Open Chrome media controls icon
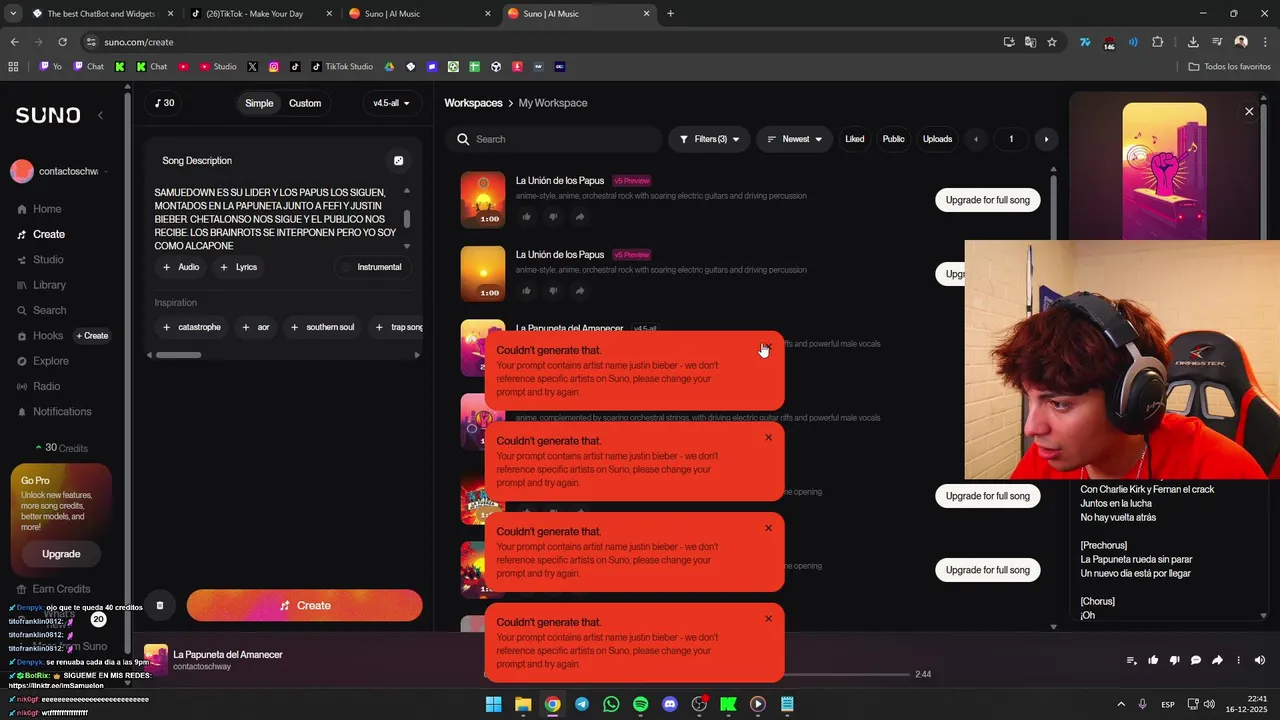The width and height of the screenshot is (1280, 720). point(1217,42)
